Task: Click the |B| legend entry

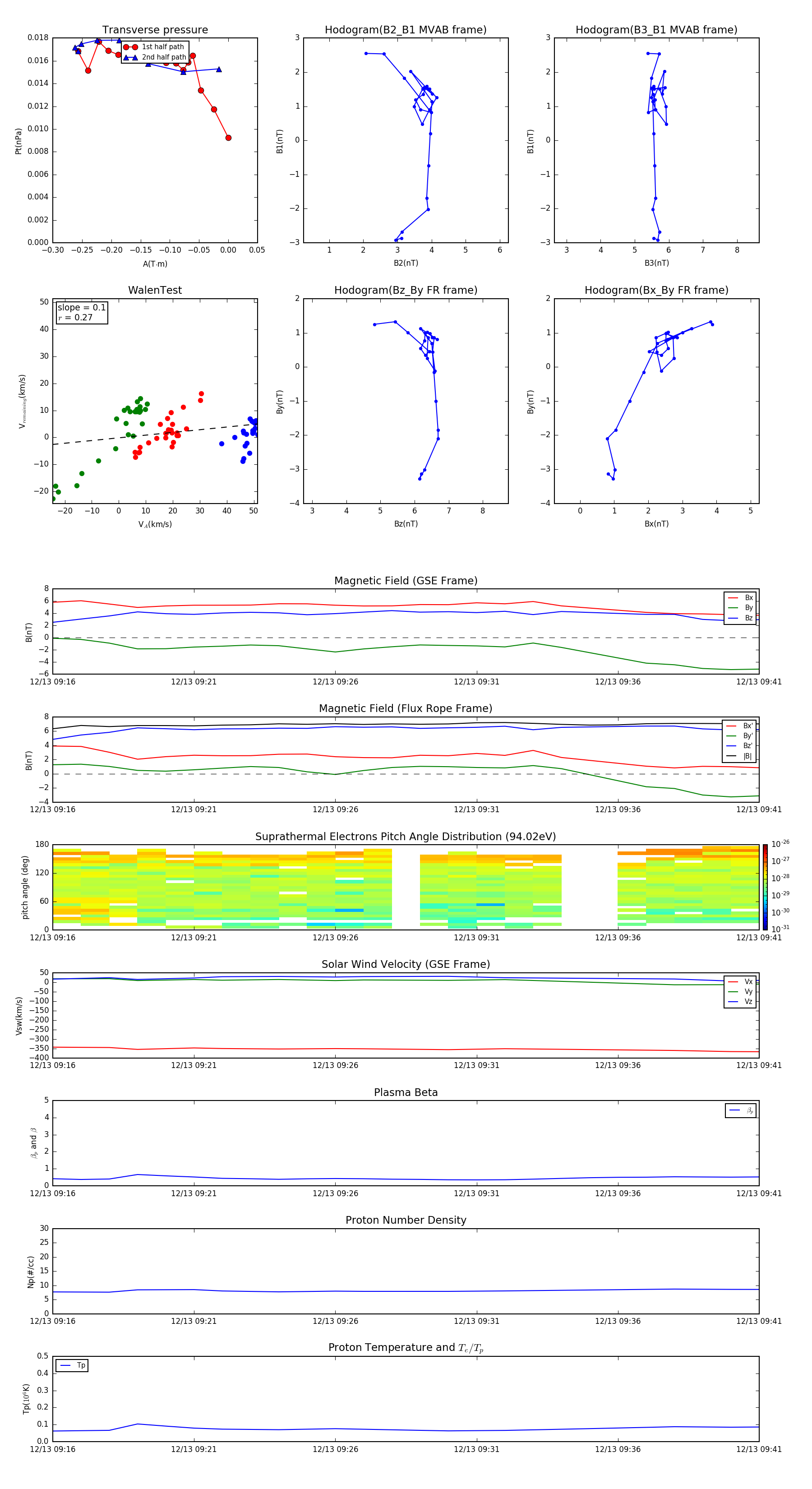Action: (740, 756)
